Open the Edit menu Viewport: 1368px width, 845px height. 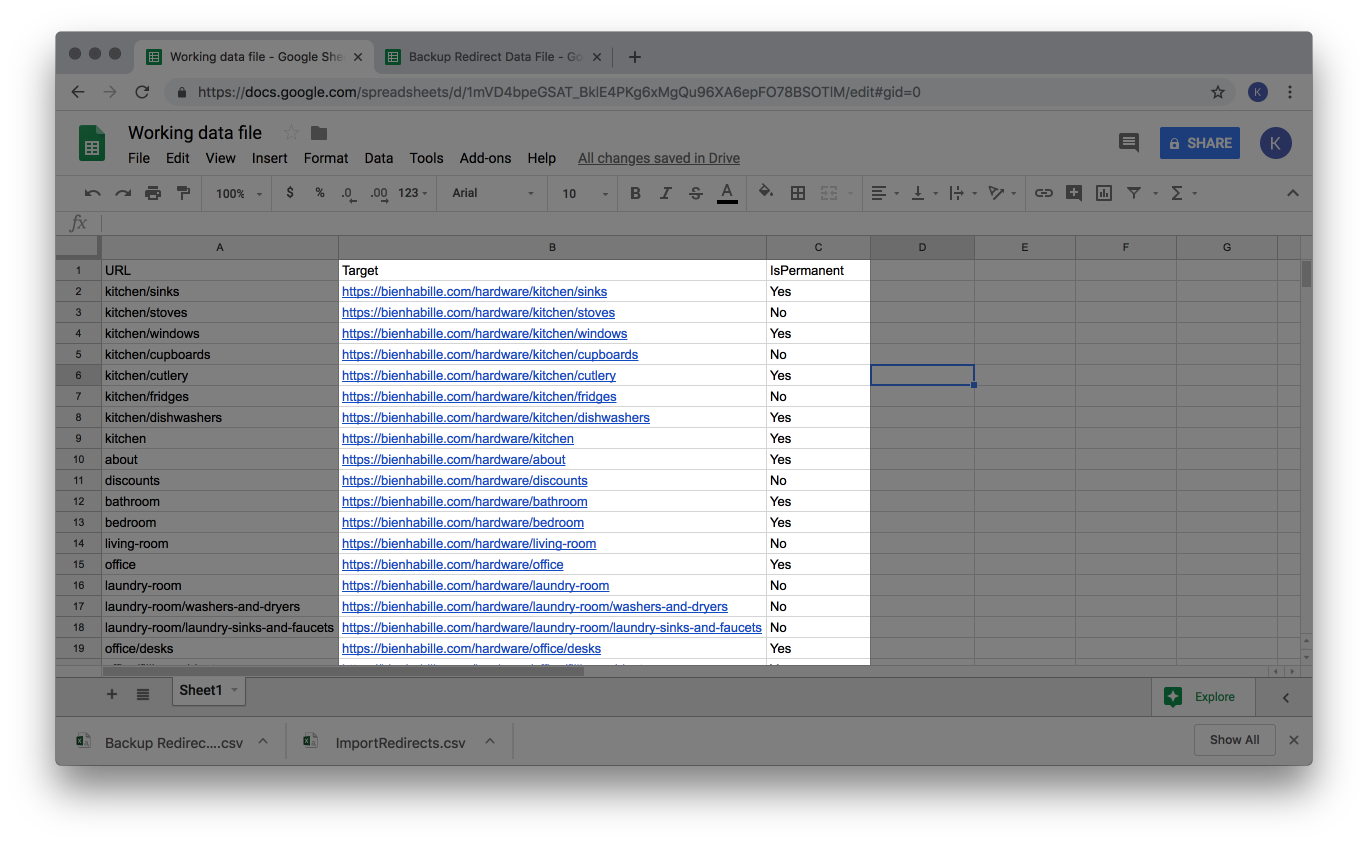pos(178,158)
